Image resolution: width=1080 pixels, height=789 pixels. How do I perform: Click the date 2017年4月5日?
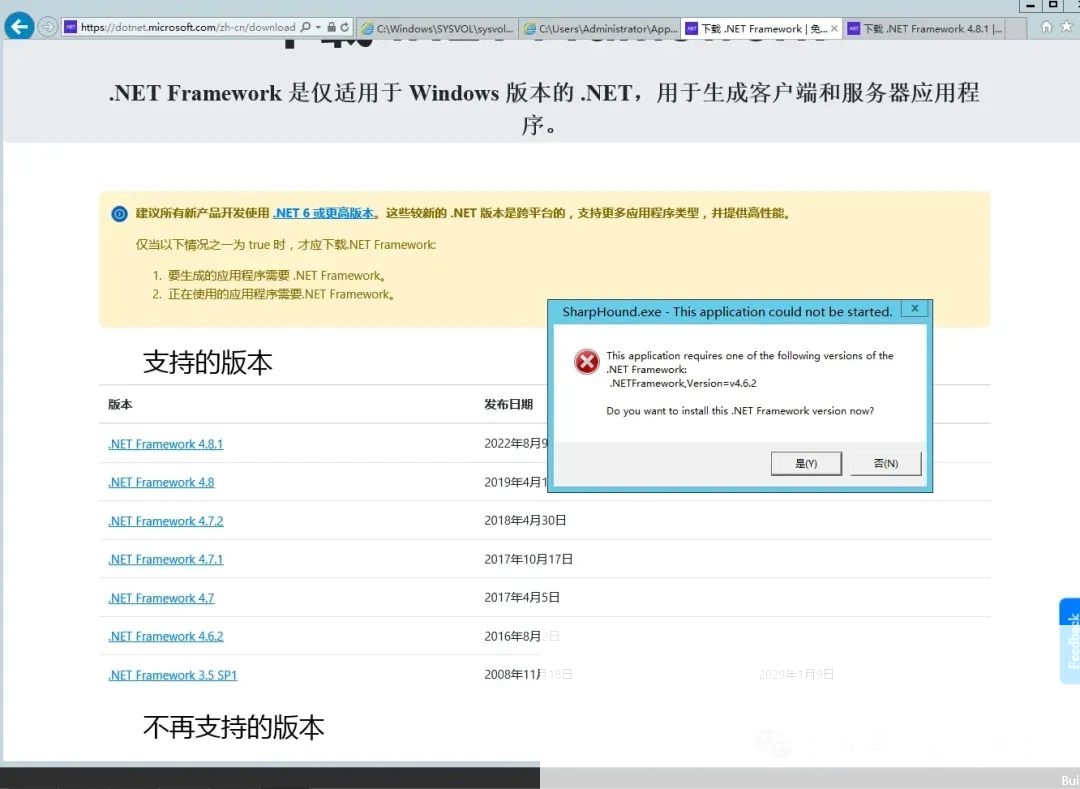click(x=521, y=598)
